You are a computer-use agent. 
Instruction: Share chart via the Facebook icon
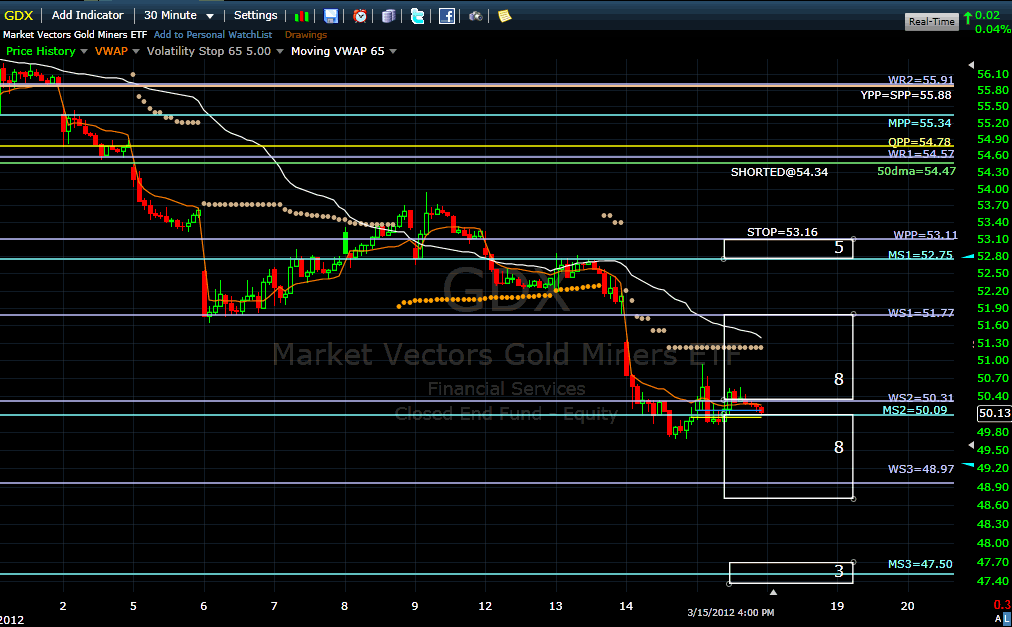(x=447, y=16)
